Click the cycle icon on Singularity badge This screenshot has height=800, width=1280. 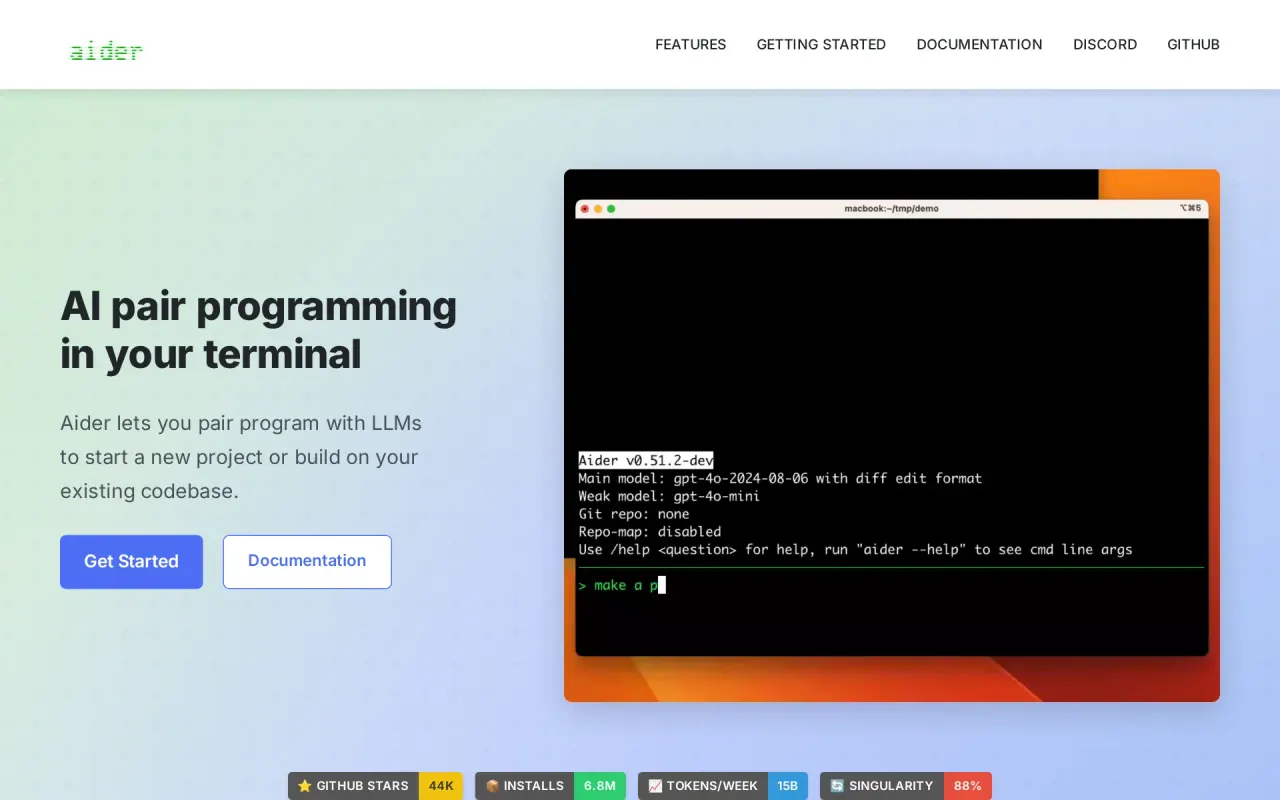click(837, 786)
